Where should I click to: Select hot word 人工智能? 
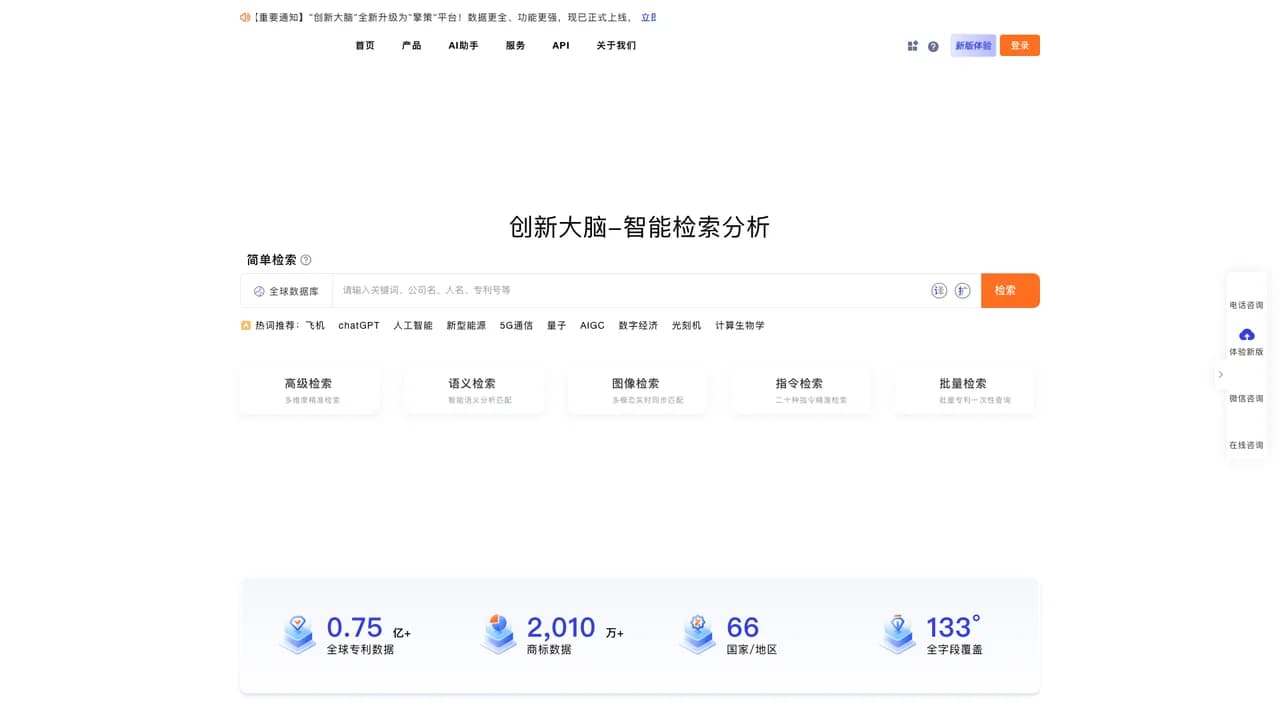tap(413, 326)
